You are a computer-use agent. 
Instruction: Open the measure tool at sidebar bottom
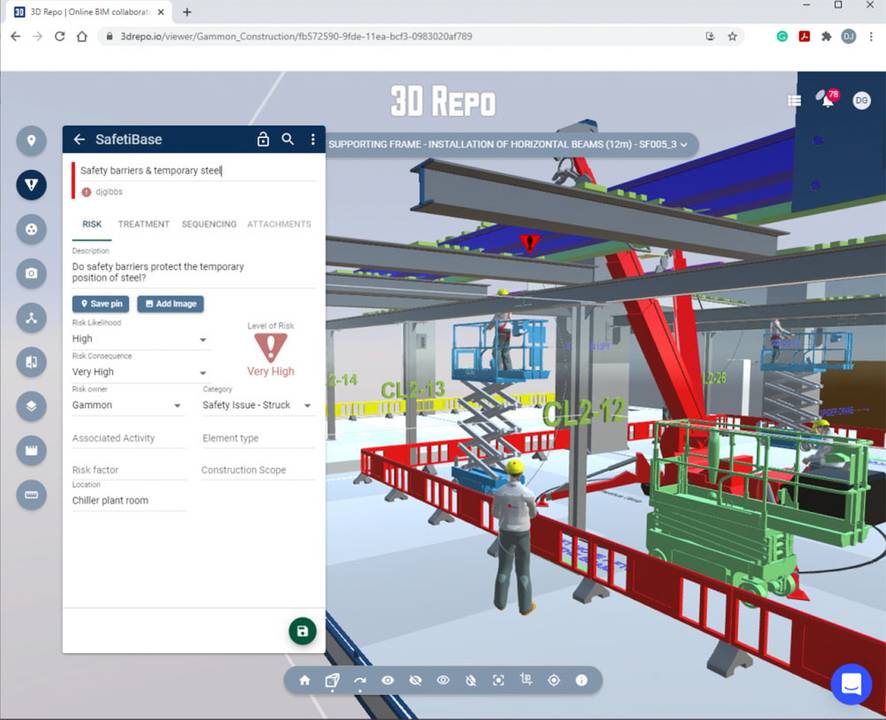coord(31,495)
